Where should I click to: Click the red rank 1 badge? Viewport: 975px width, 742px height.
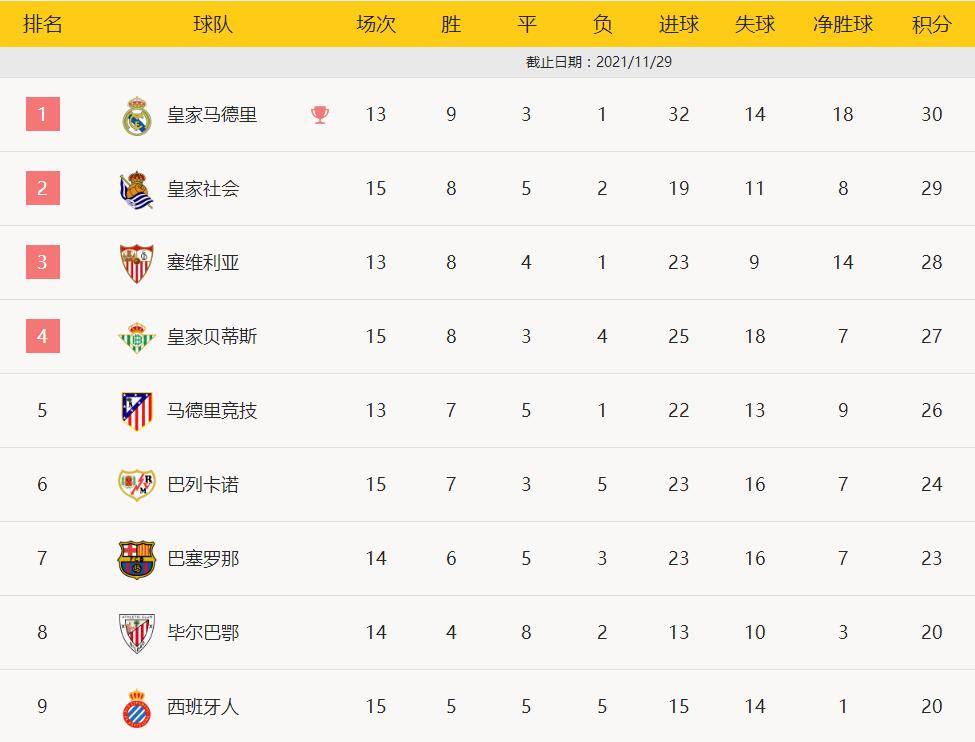(x=43, y=114)
